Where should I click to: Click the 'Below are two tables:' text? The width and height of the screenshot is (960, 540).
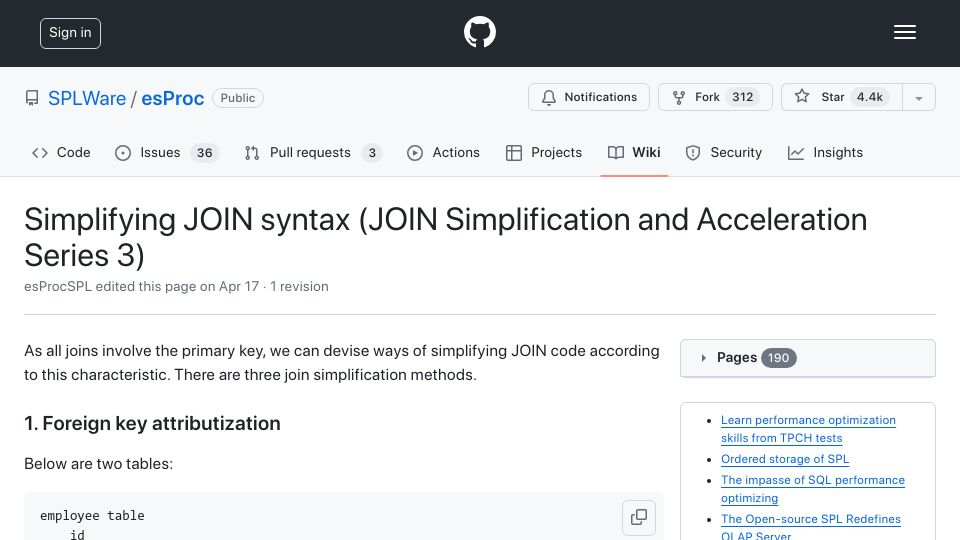click(x=99, y=464)
